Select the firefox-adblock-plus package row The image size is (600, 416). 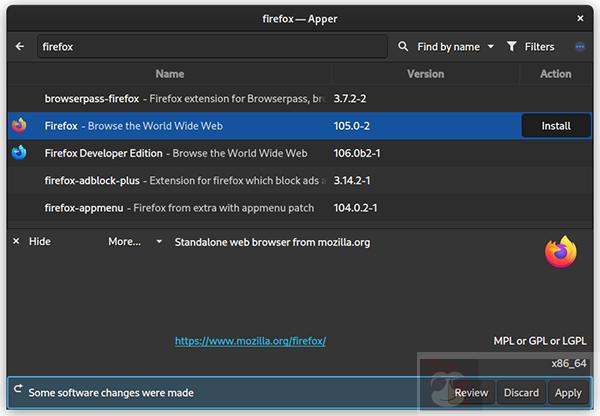[x=180, y=181]
